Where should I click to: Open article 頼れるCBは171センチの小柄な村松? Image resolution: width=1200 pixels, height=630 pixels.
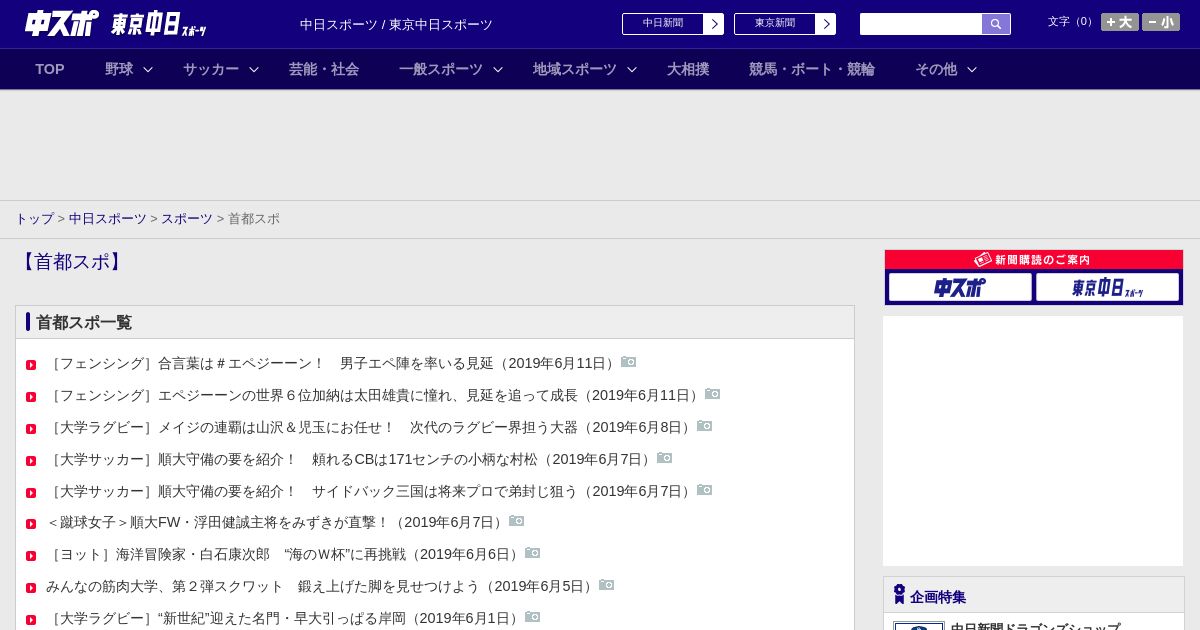point(350,459)
